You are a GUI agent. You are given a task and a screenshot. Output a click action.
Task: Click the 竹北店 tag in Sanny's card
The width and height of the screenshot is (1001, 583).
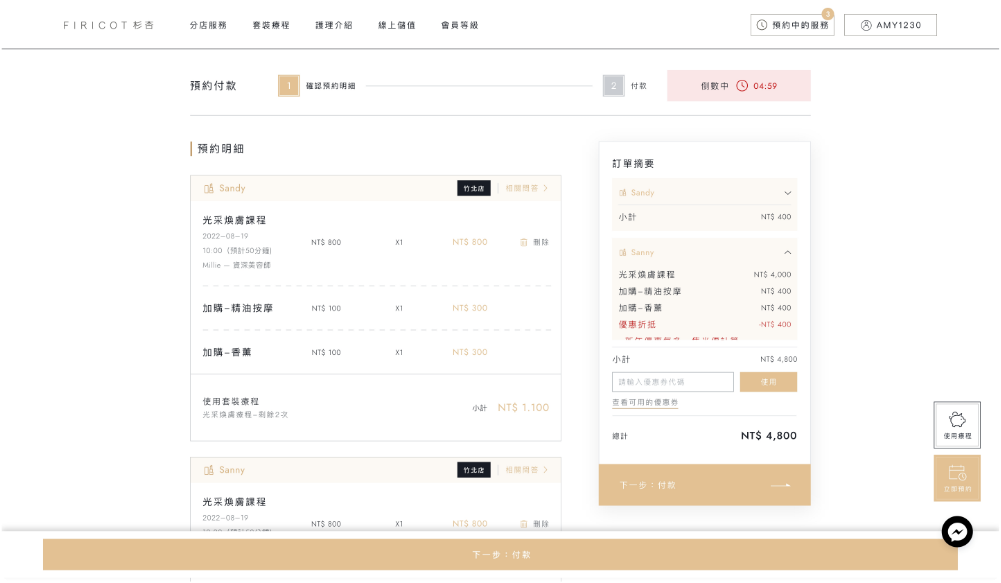[x=474, y=470]
